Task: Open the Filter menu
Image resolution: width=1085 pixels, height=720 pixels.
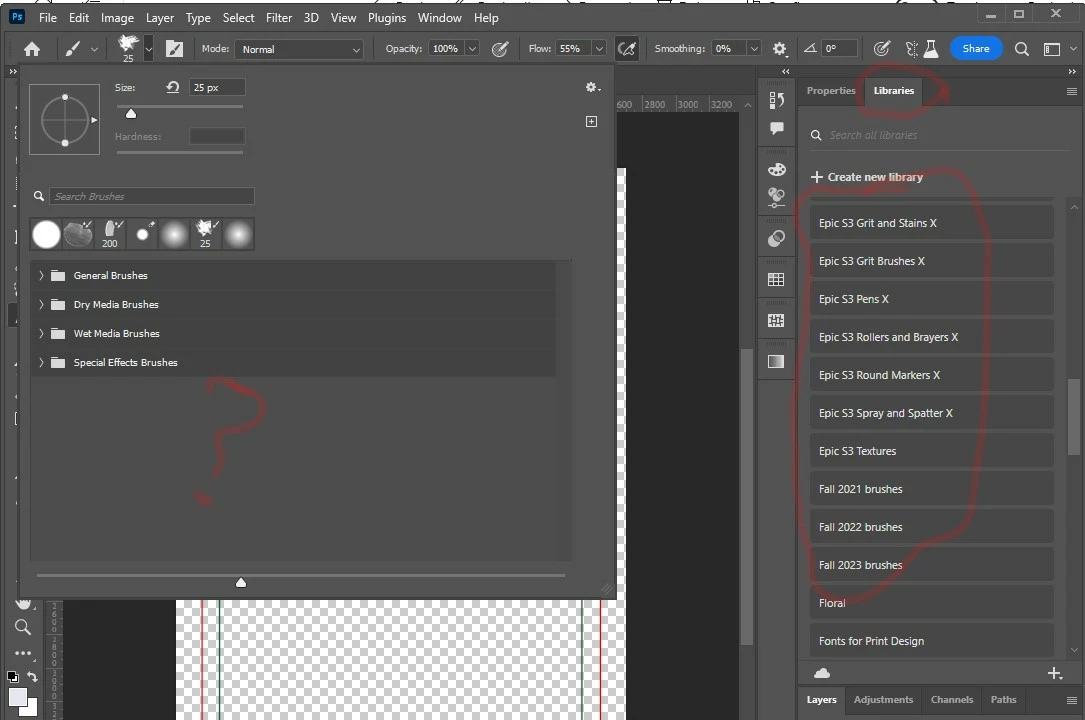Action: pyautogui.click(x=279, y=18)
